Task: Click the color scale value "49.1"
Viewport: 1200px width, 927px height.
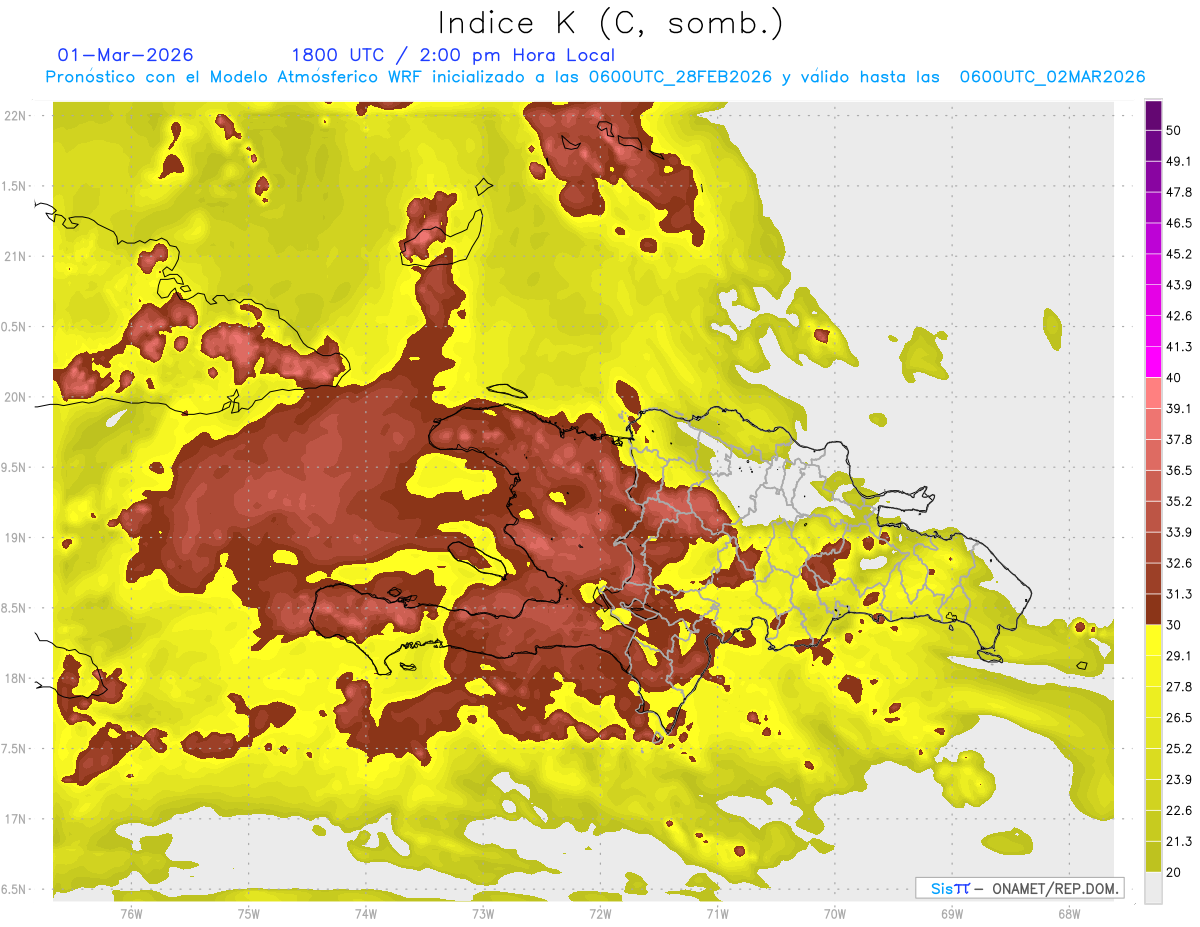Action: coord(1179,161)
